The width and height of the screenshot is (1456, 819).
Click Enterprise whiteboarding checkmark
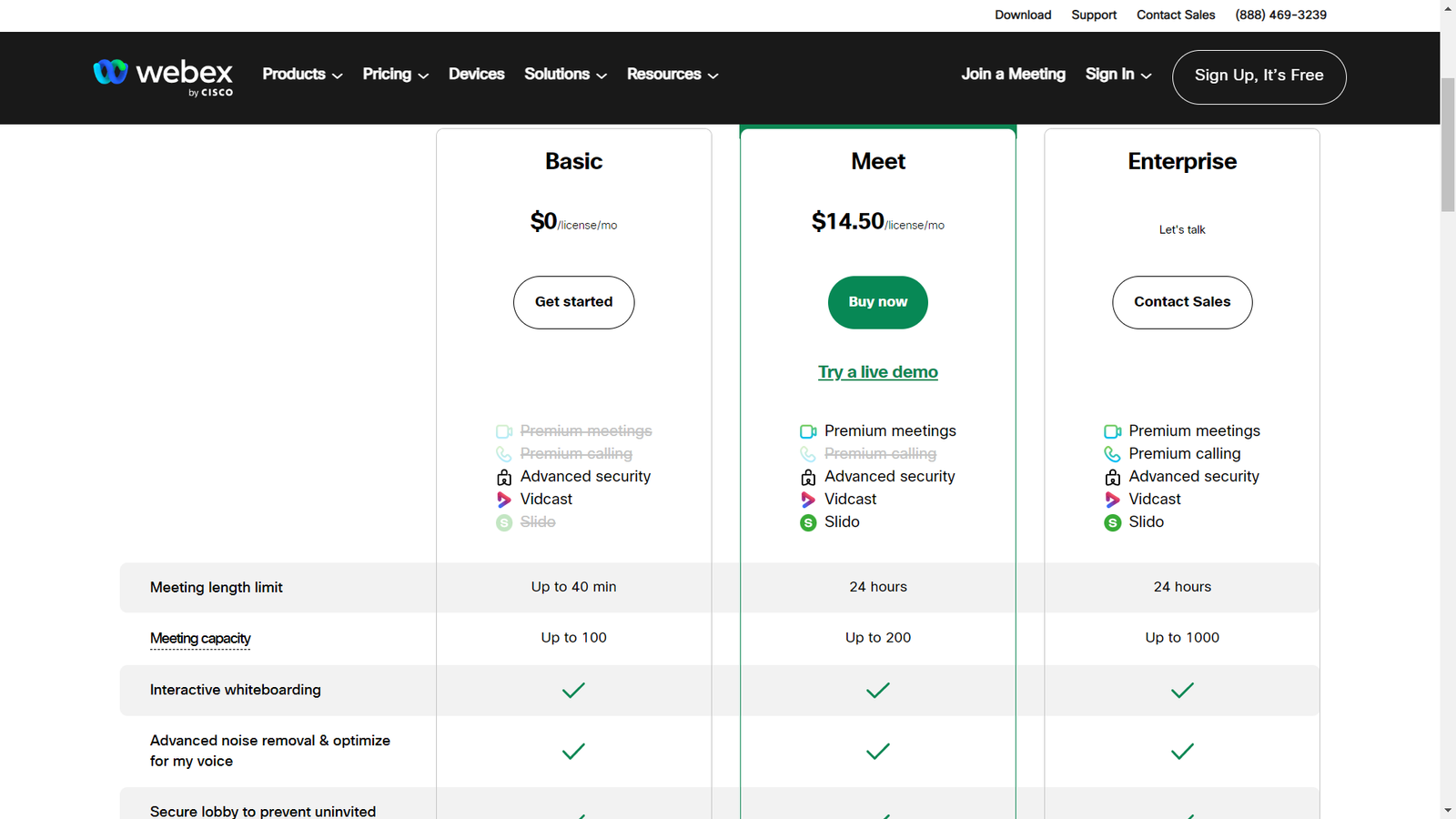[x=1182, y=691]
